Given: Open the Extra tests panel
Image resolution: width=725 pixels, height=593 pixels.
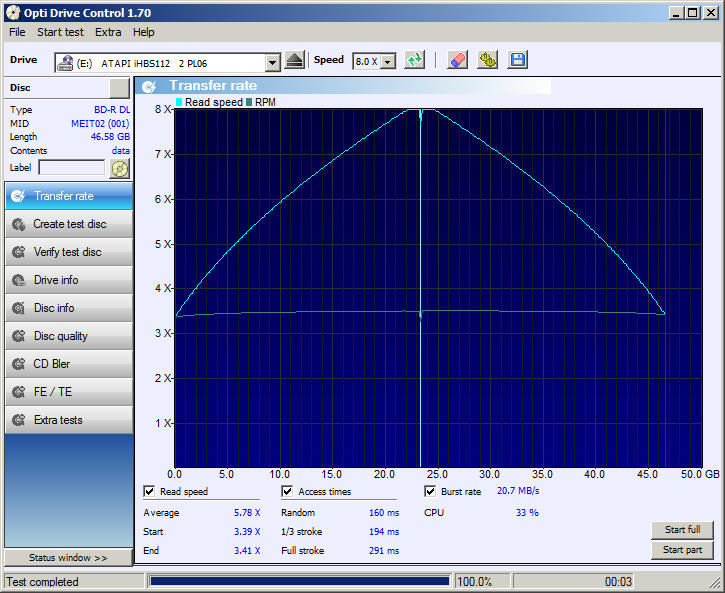Looking at the screenshot, I should click(x=69, y=420).
